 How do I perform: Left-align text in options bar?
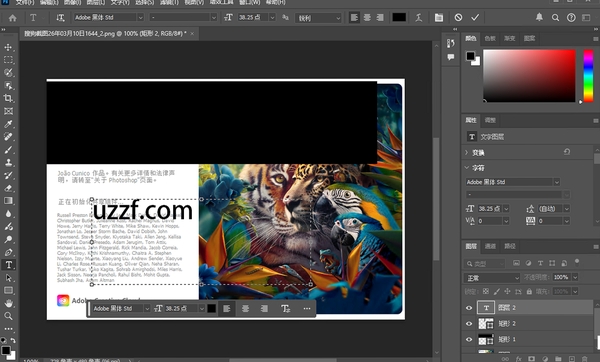[x=354, y=18]
